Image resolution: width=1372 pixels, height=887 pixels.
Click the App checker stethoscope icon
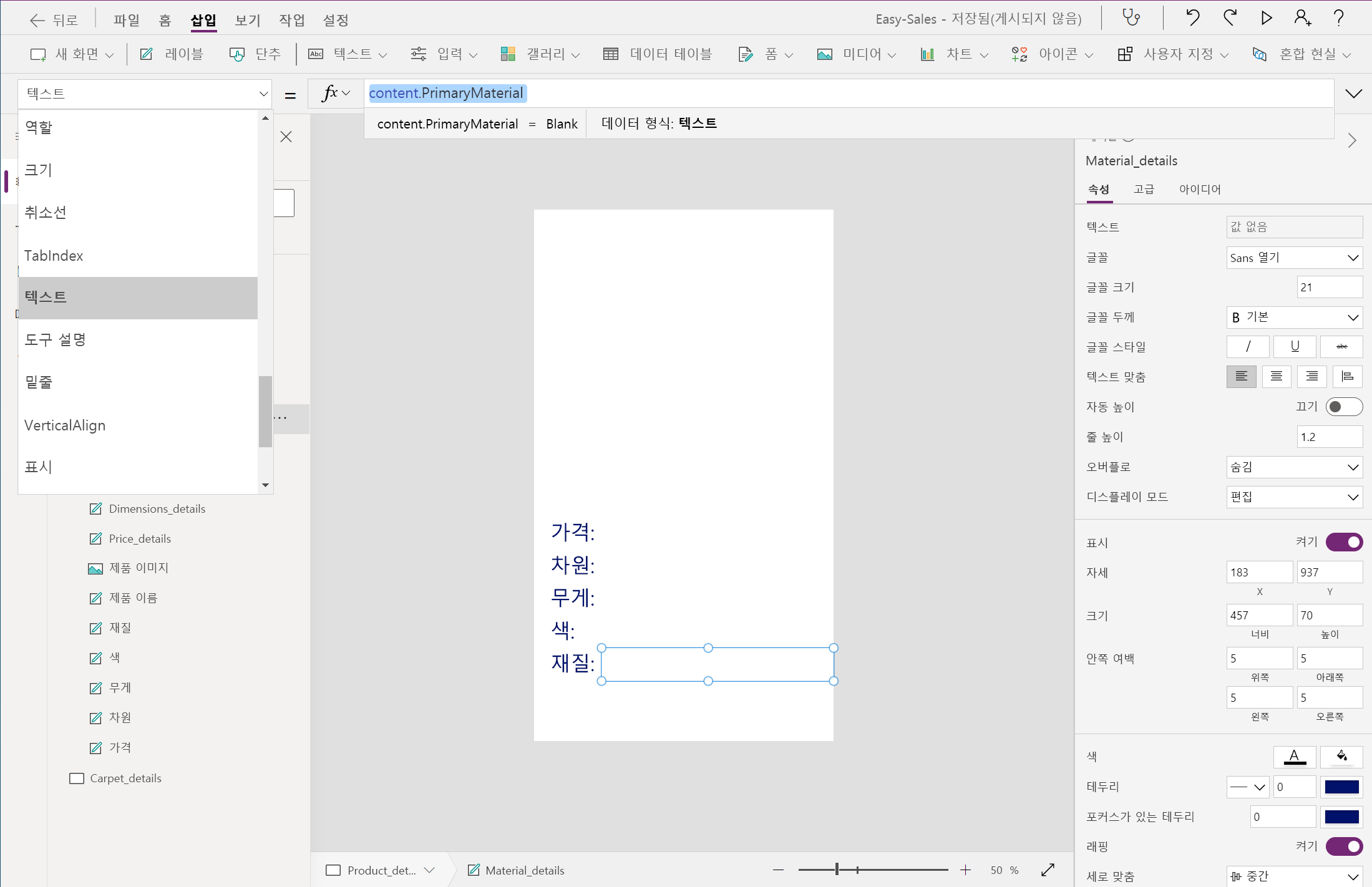(x=1131, y=18)
